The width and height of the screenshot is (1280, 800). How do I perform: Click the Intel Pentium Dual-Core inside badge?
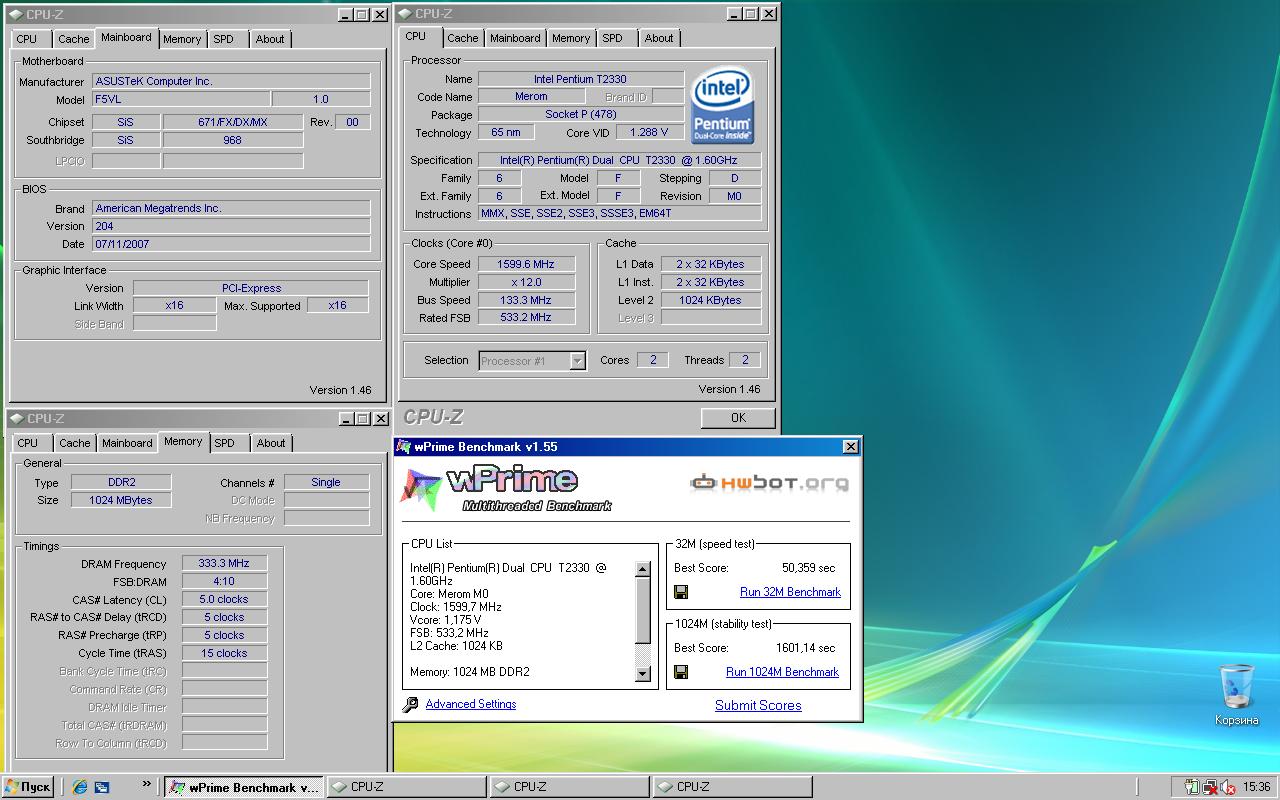723,106
